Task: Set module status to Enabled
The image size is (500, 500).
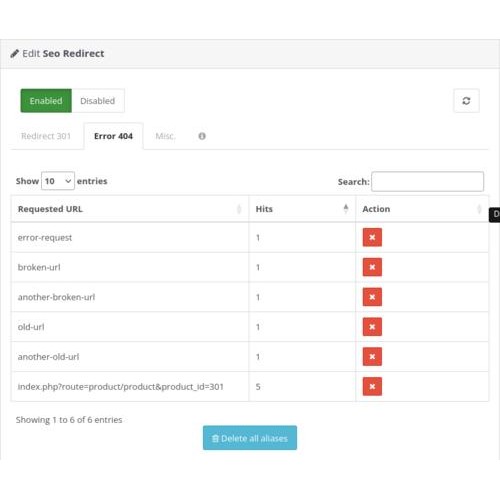Action: (46, 101)
